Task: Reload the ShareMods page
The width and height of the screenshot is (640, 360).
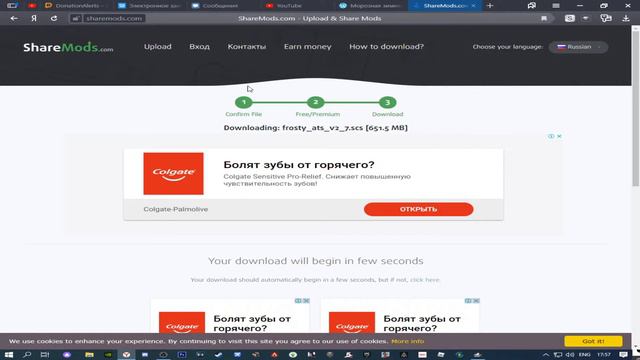Action: 54,18
